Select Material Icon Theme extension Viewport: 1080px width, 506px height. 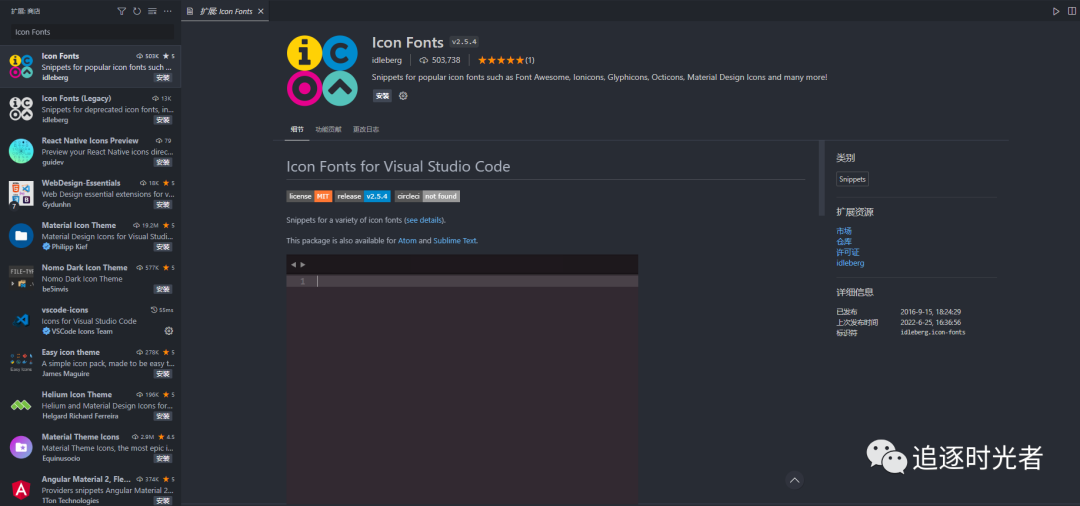[90, 235]
